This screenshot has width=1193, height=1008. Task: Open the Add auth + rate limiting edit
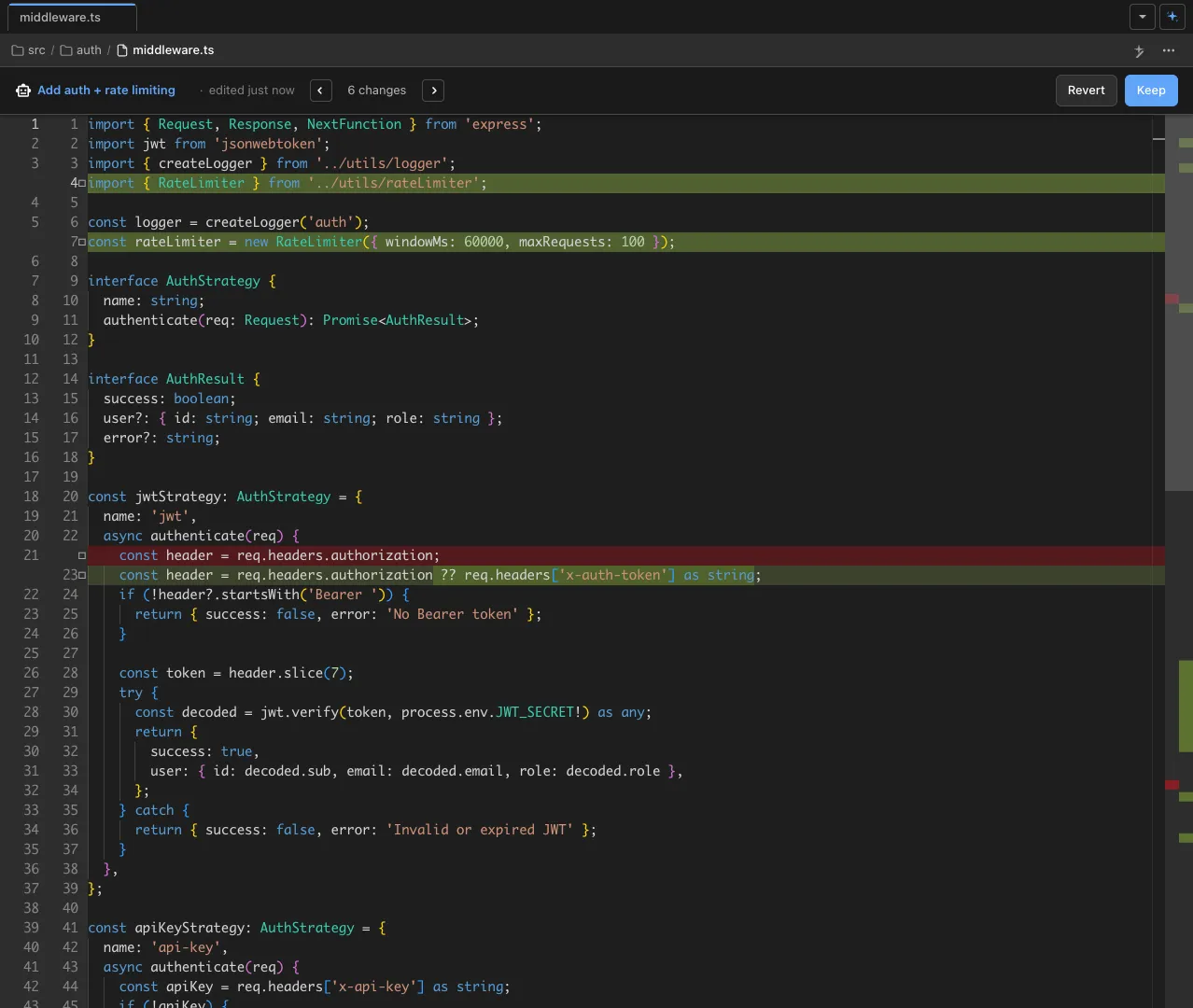pos(106,90)
